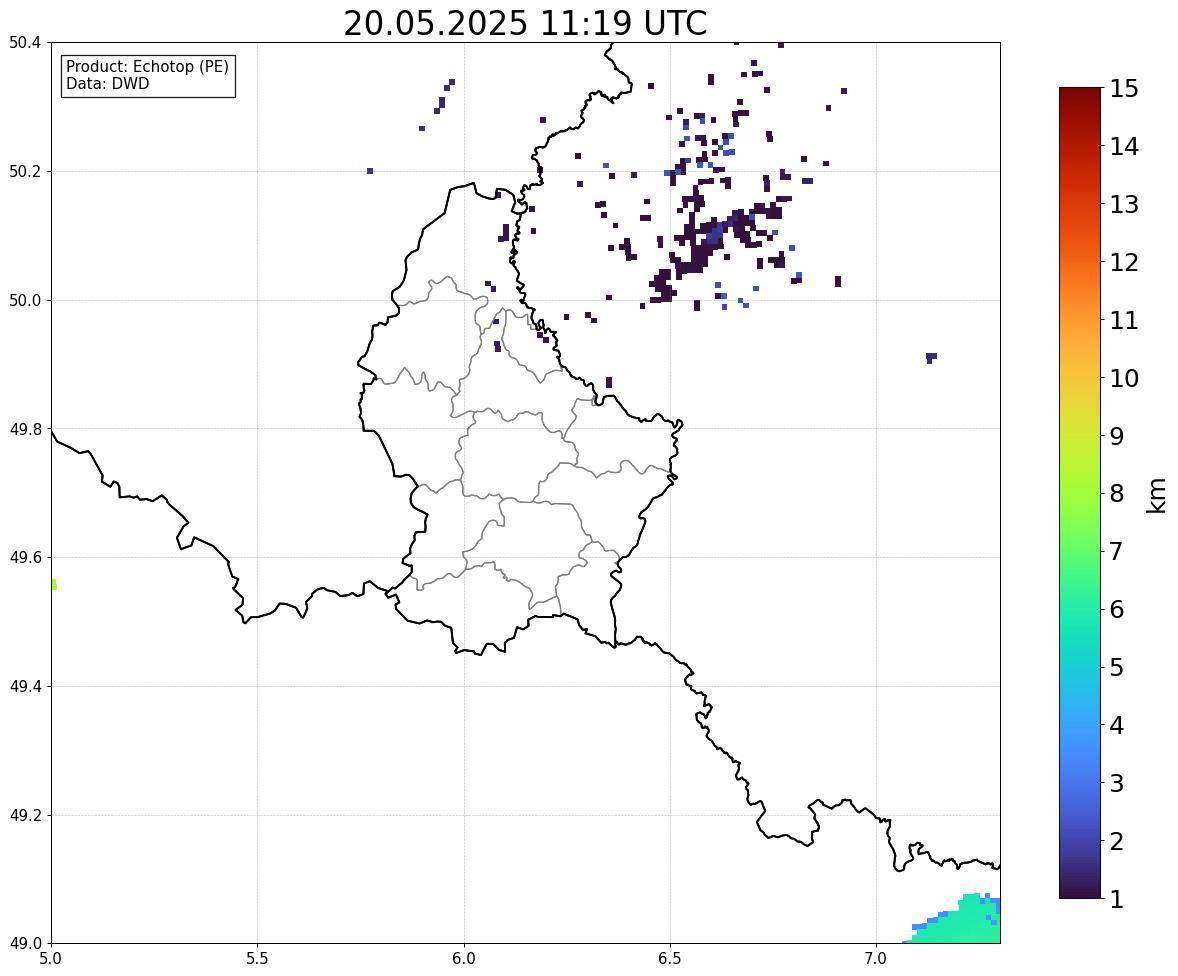Click colorbar tick label 2
Image resolution: width=1178 pixels, height=976 pixels.
pos(1117,841)
